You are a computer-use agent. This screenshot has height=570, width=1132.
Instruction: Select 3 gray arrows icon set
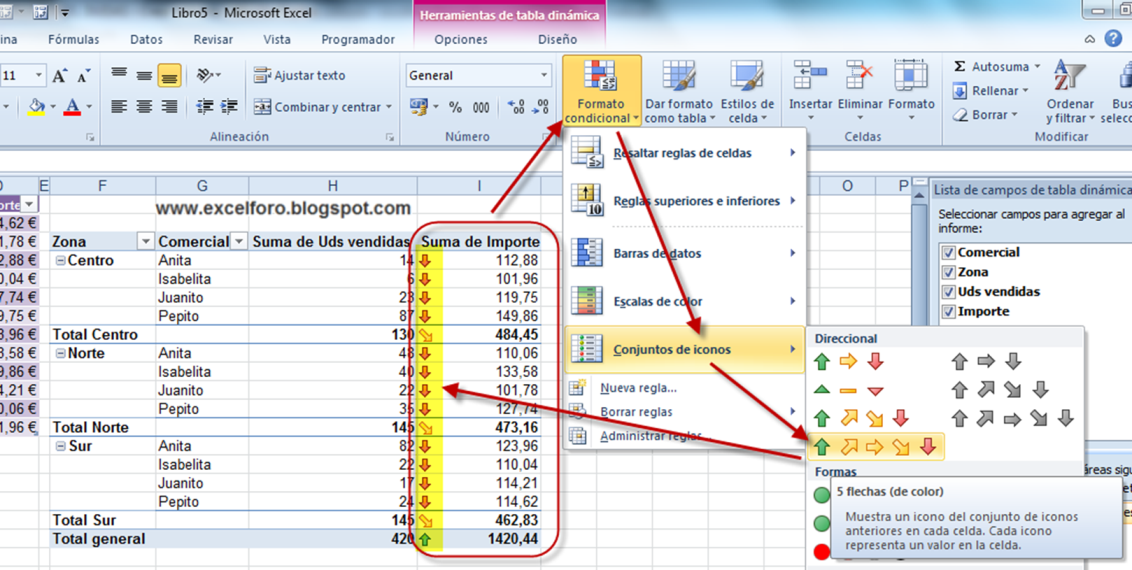point(986,361)
